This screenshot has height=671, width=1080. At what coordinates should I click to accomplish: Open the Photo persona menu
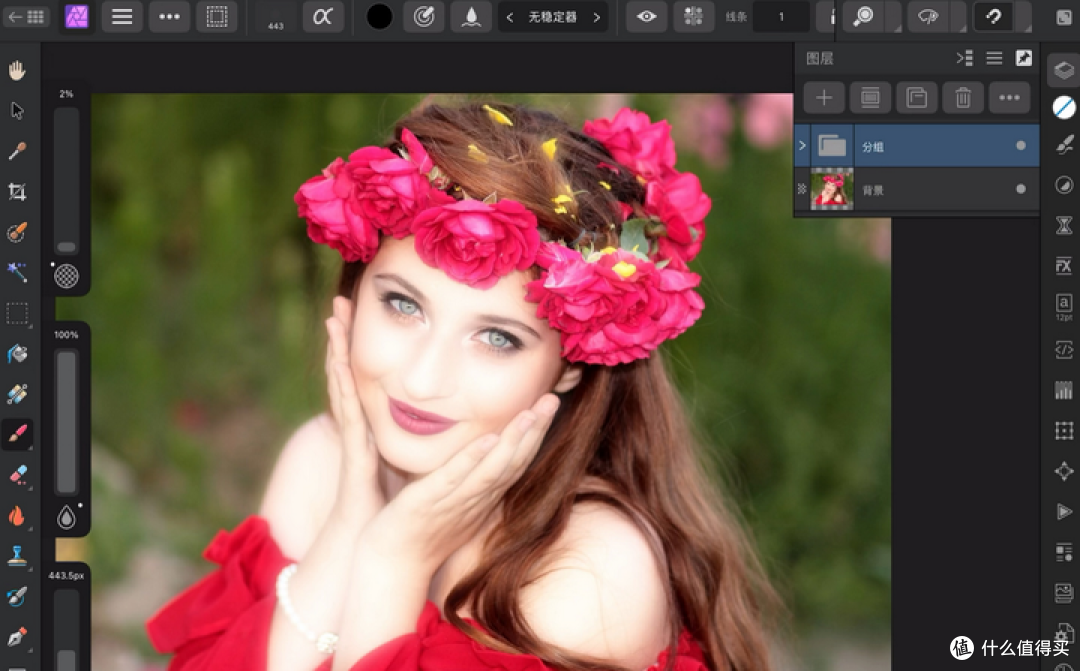coord(76,17)
